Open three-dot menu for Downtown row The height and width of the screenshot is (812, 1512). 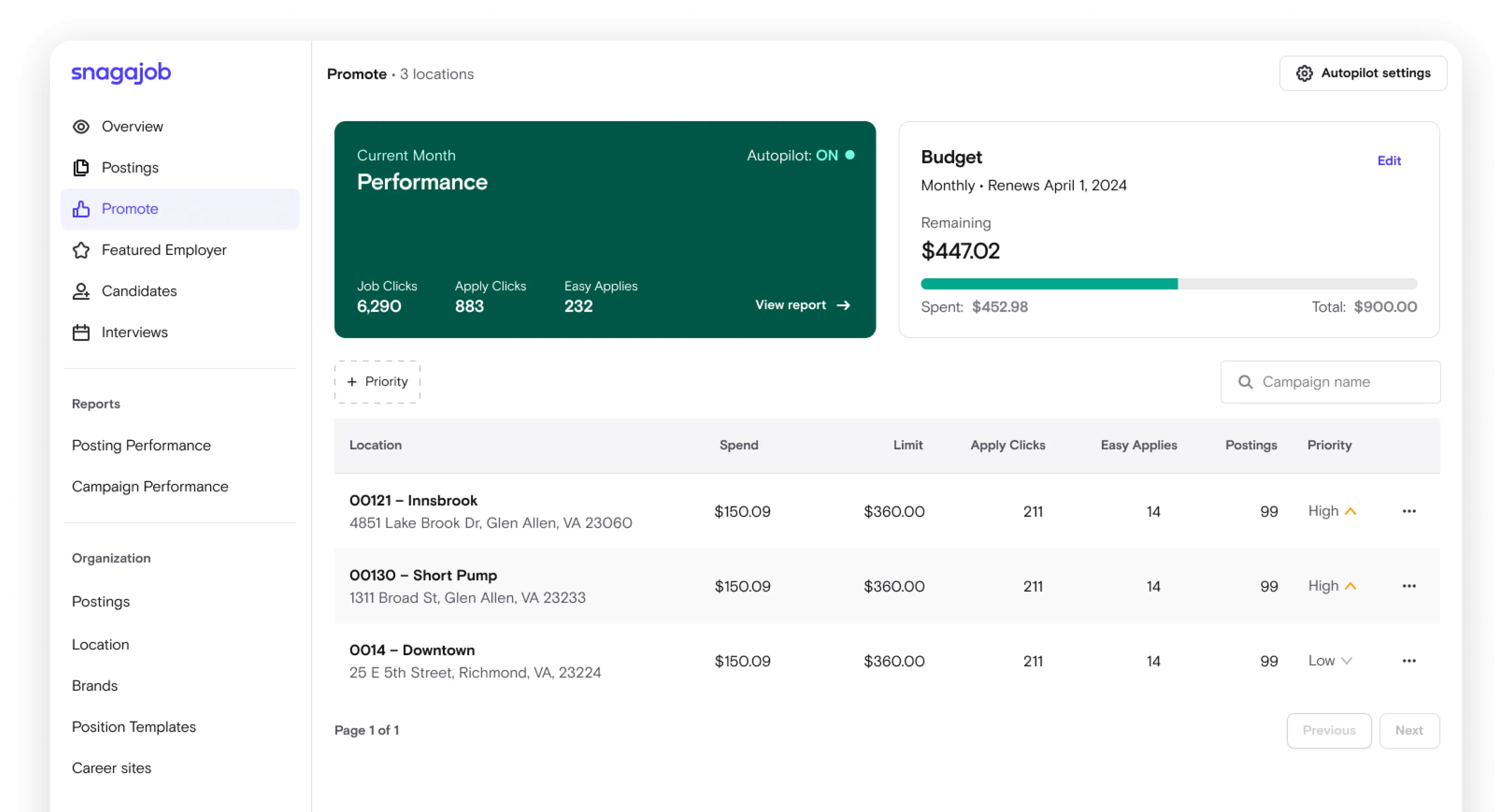coord(1409,661)
